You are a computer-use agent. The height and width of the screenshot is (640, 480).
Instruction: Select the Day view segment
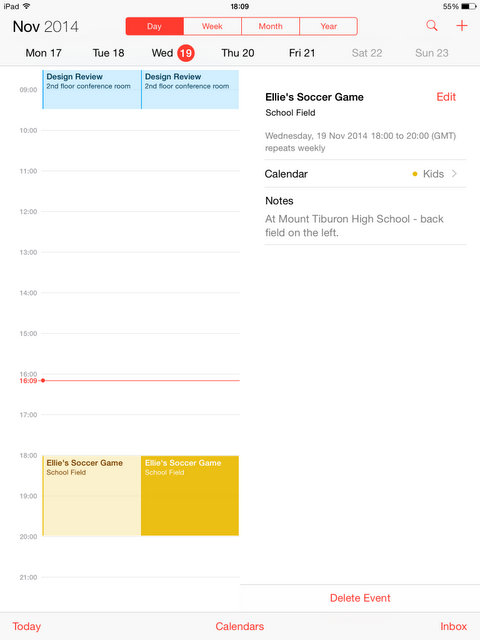(155, 26)
